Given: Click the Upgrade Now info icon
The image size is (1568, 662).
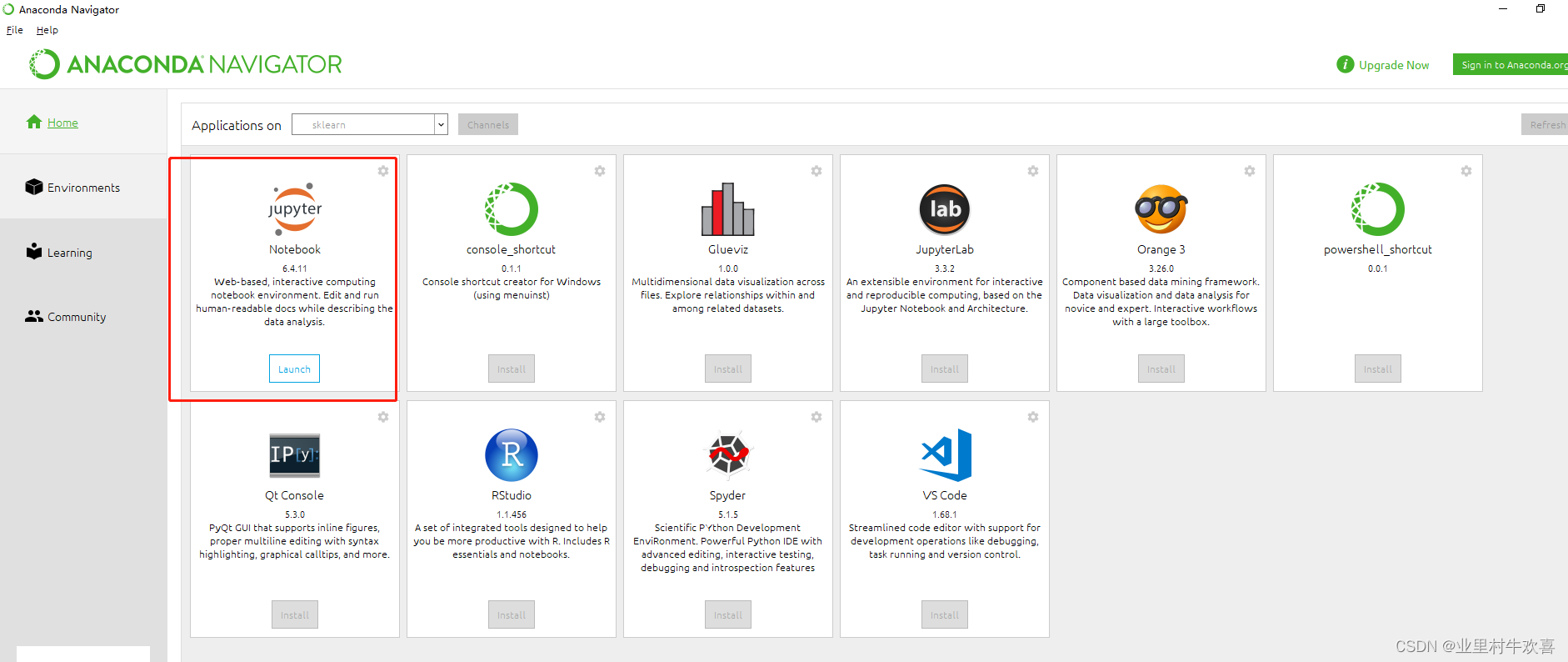Looking at the screenshot, I should [1346, 64].
